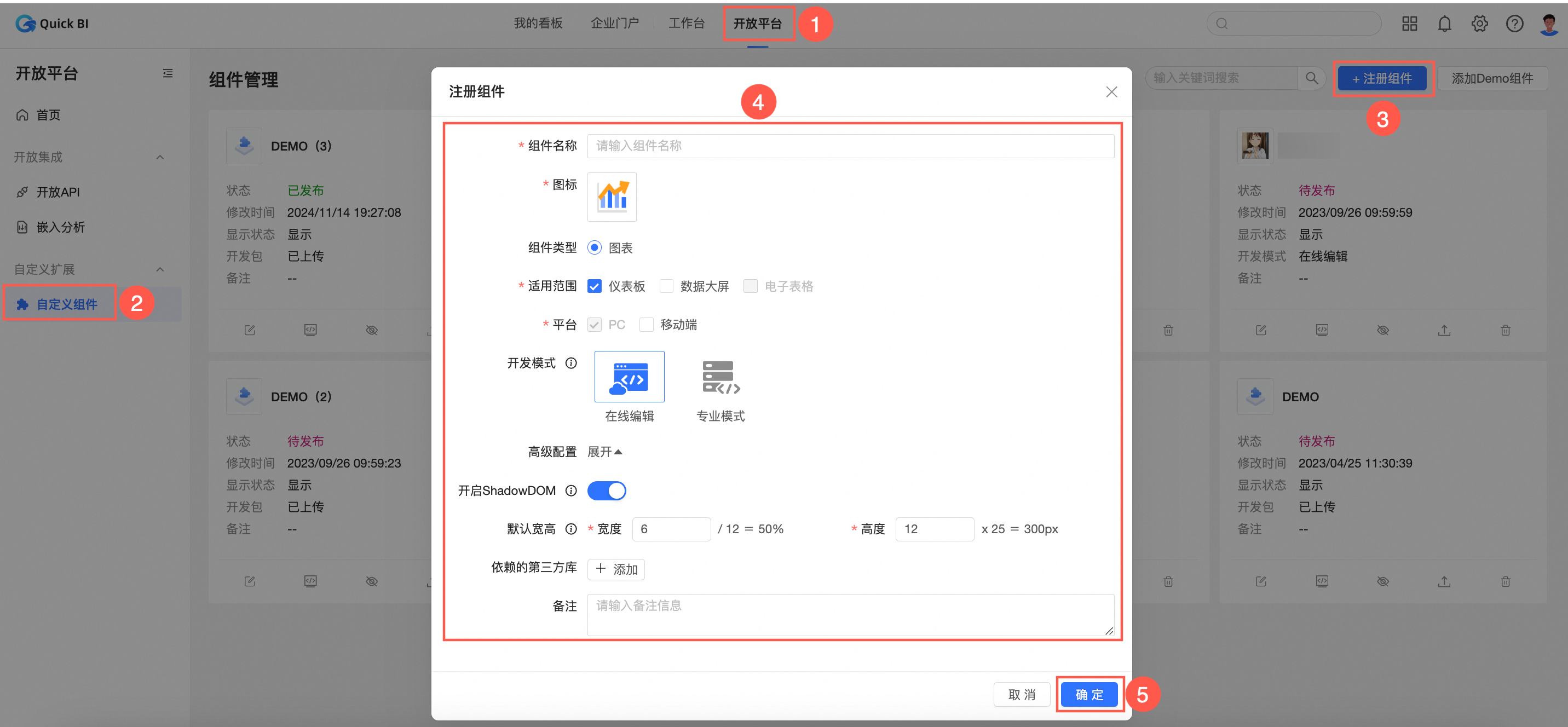Open the 工作台 menu item
This screenshot has height=727, width=1568.
click(x=687, y=23)
